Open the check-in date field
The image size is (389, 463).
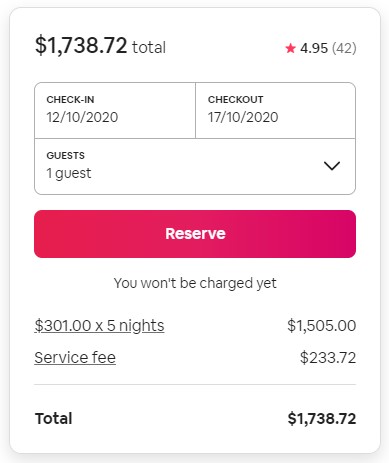click(115, 110)
